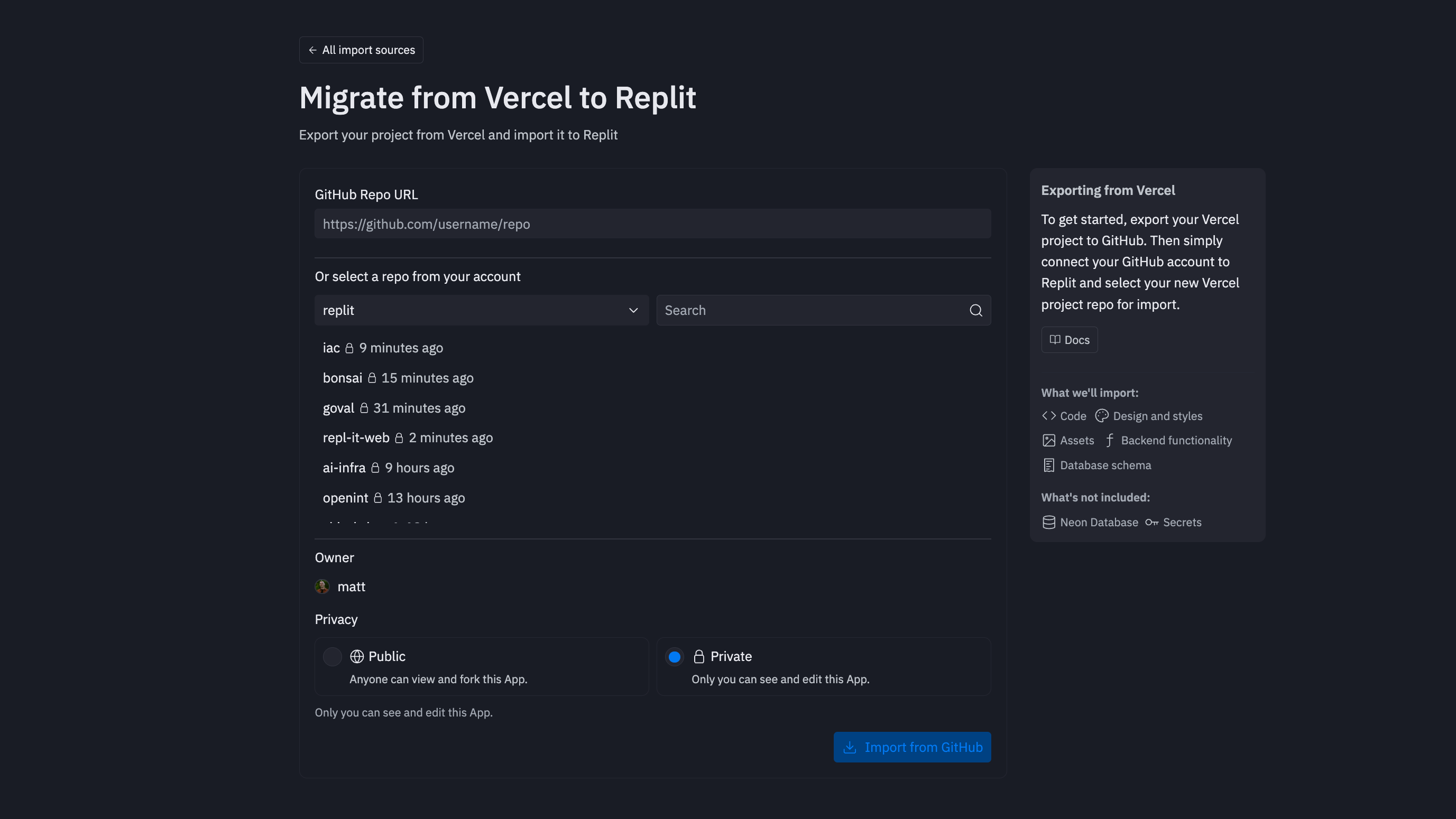Select the Private privacy radio button
This screenshot has width=1456, height=819.
(674, 656)
